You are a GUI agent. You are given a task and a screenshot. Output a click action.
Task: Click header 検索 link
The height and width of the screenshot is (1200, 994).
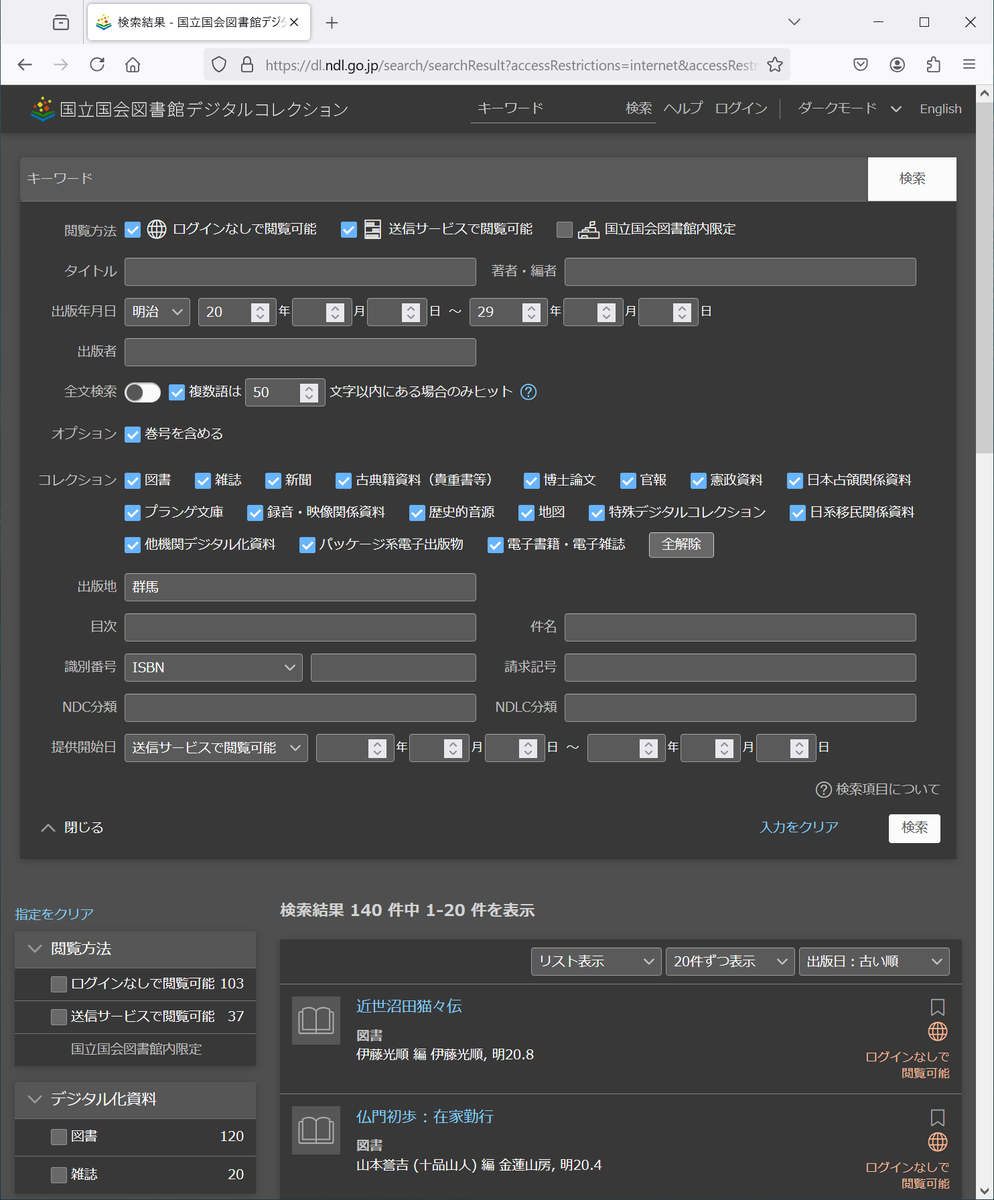click(639, 108)
